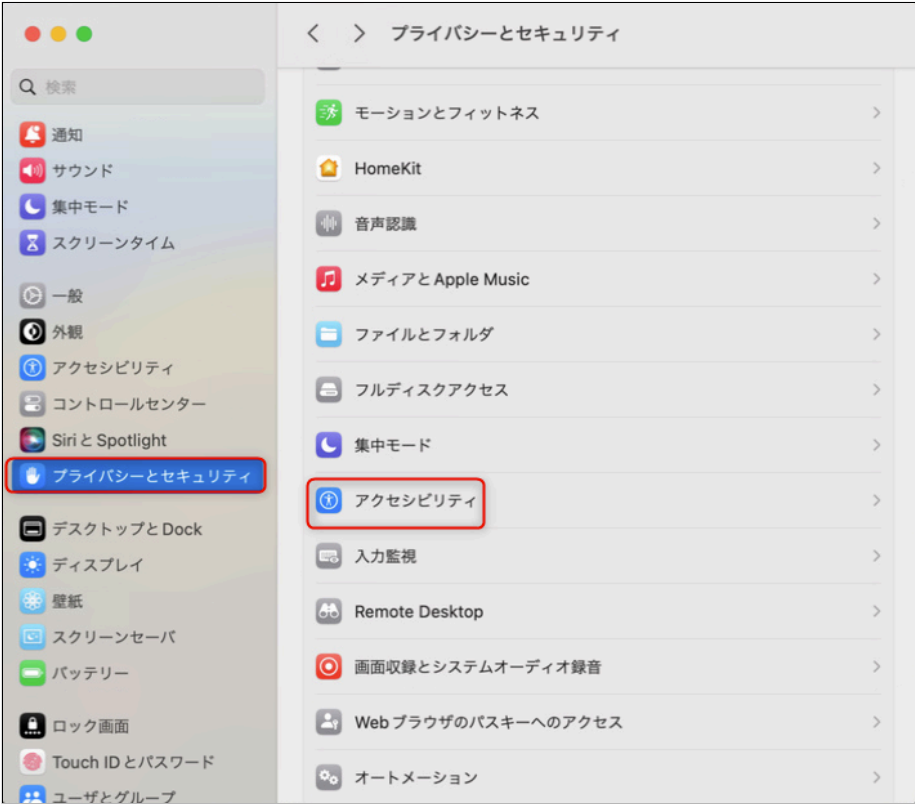Select ディスプレイ in the sidebar
The image size is (915, 804).
pos(97,565)
